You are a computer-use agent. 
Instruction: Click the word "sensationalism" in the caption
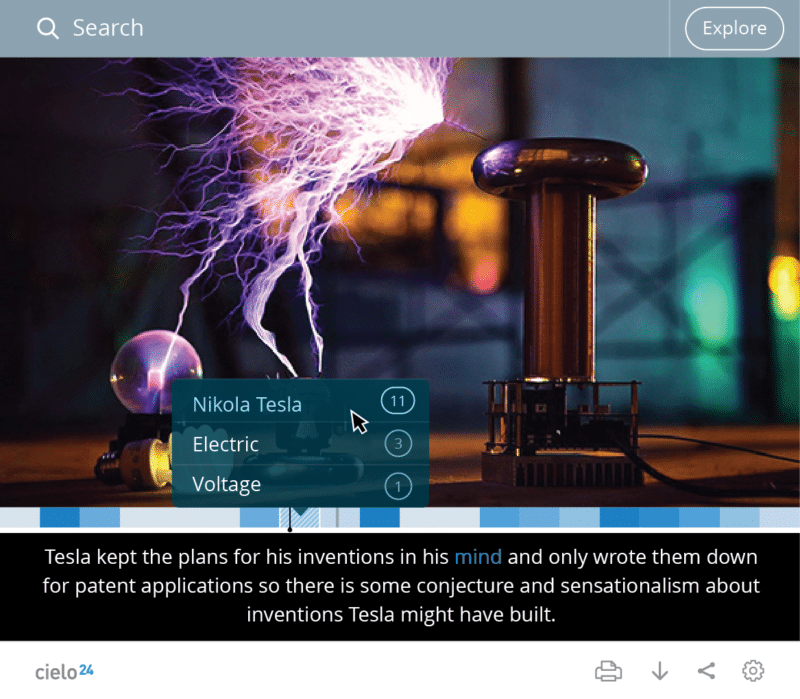630,586
